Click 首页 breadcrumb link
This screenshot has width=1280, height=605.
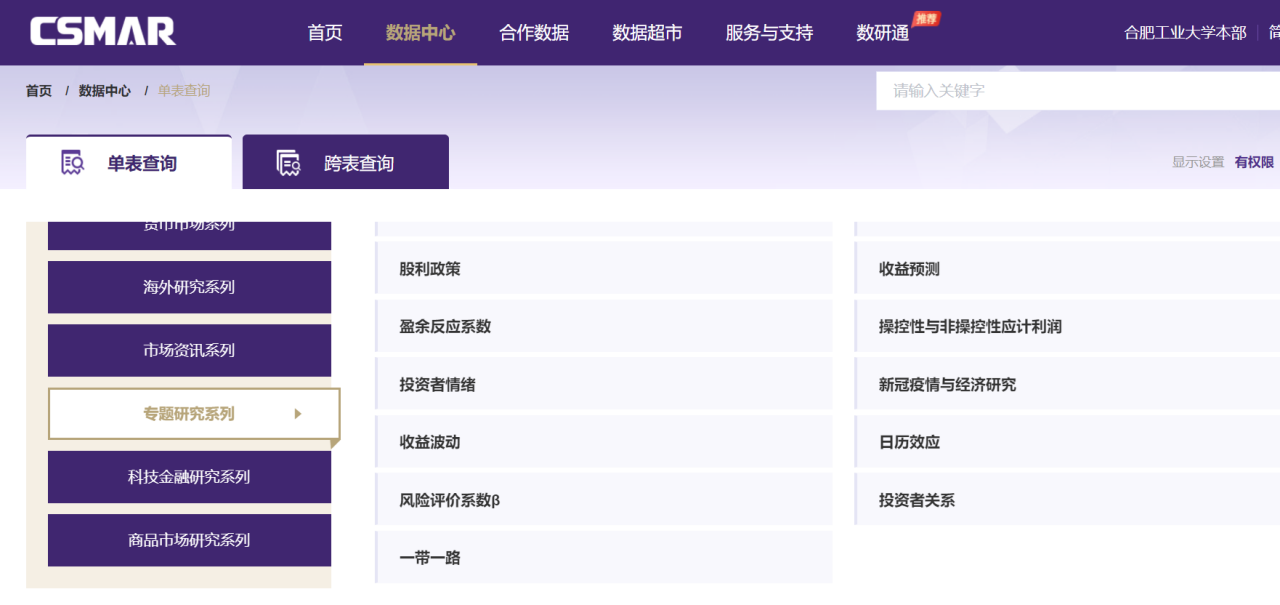pos(39,91)
